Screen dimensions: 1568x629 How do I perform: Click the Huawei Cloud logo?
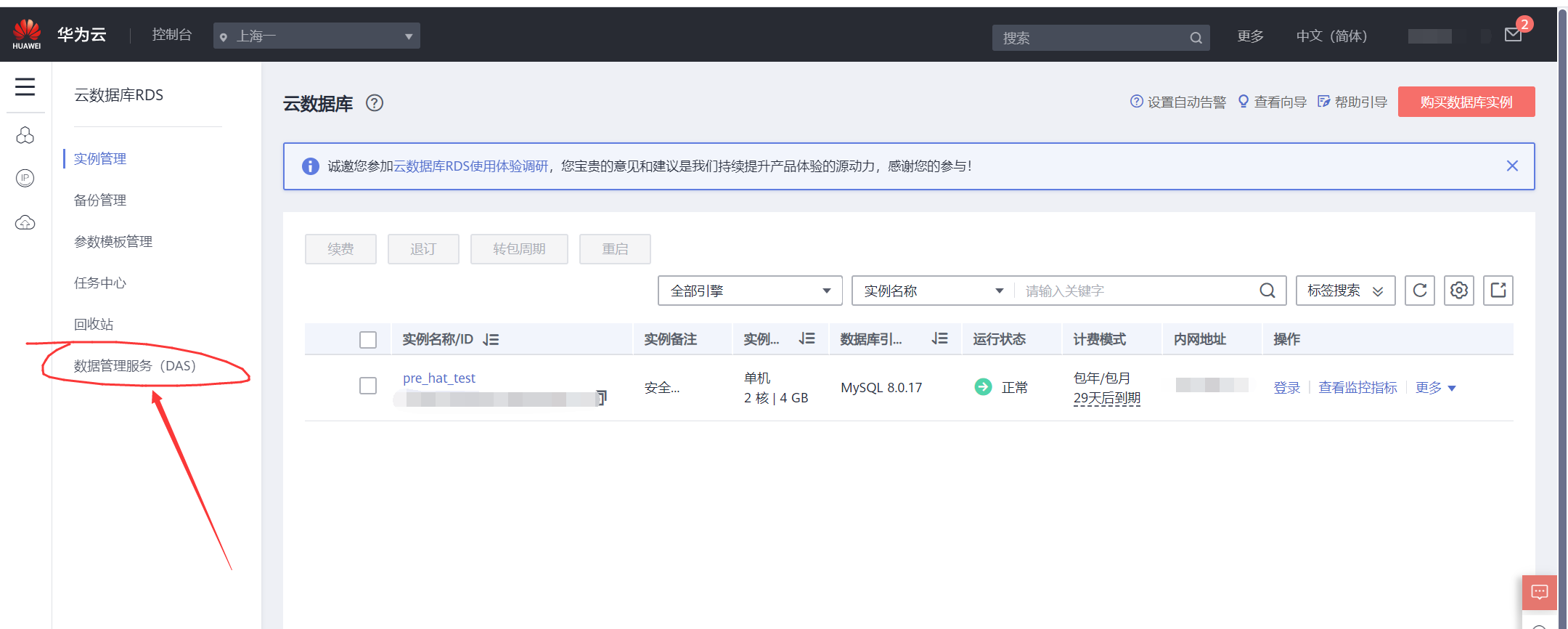[x=27, y=34]
